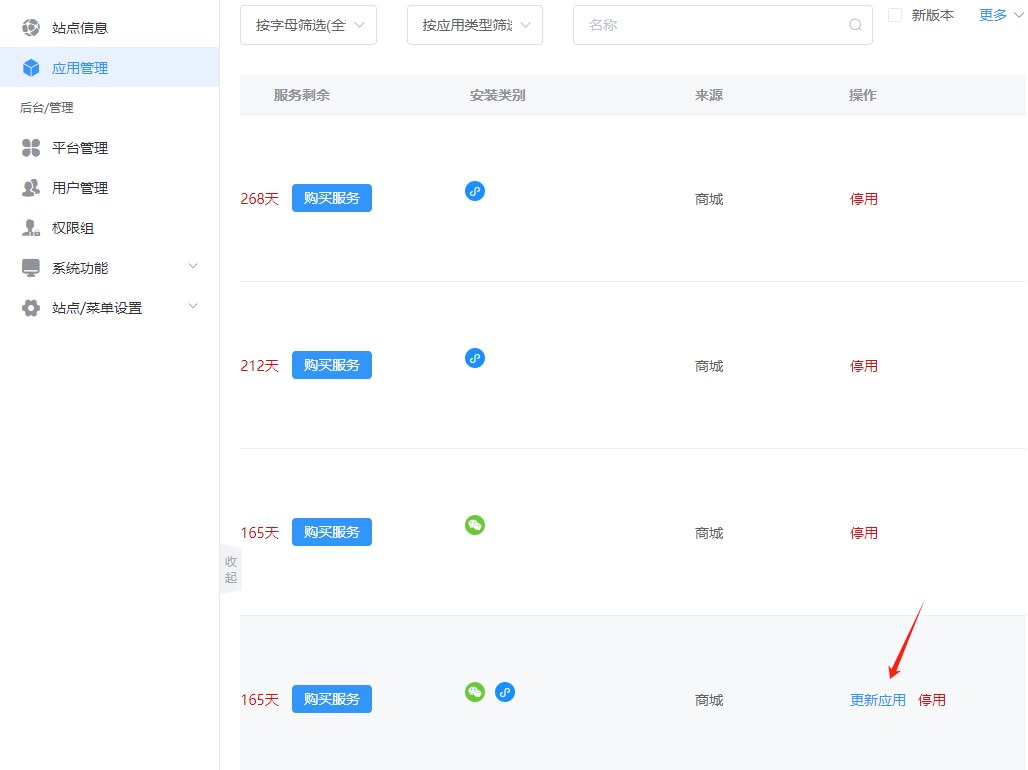1028x770 pixels.
Task: Expand the 更多 dropdown link
Action: coord(1000,15)
